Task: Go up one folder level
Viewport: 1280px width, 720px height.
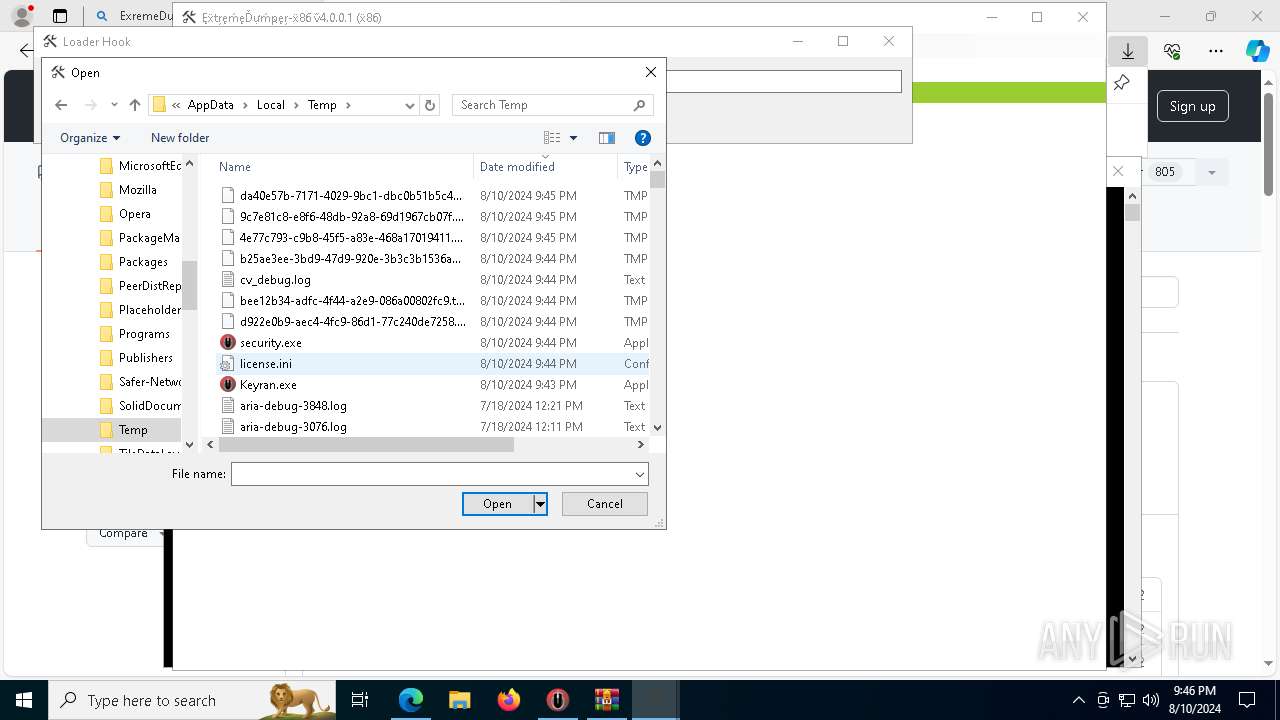Action: click(135, 105)
